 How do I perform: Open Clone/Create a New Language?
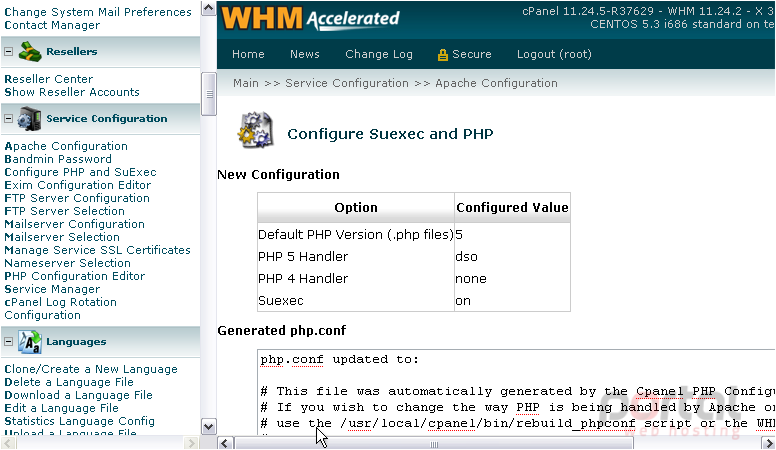tap(91, 369)
